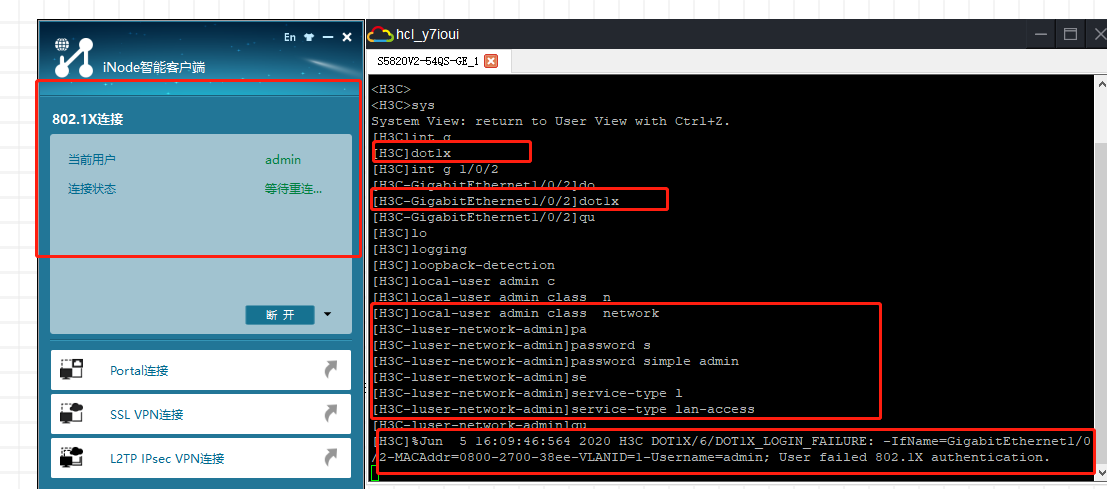Click the 'local-user admin class network' line

click(x=515, y=313)
